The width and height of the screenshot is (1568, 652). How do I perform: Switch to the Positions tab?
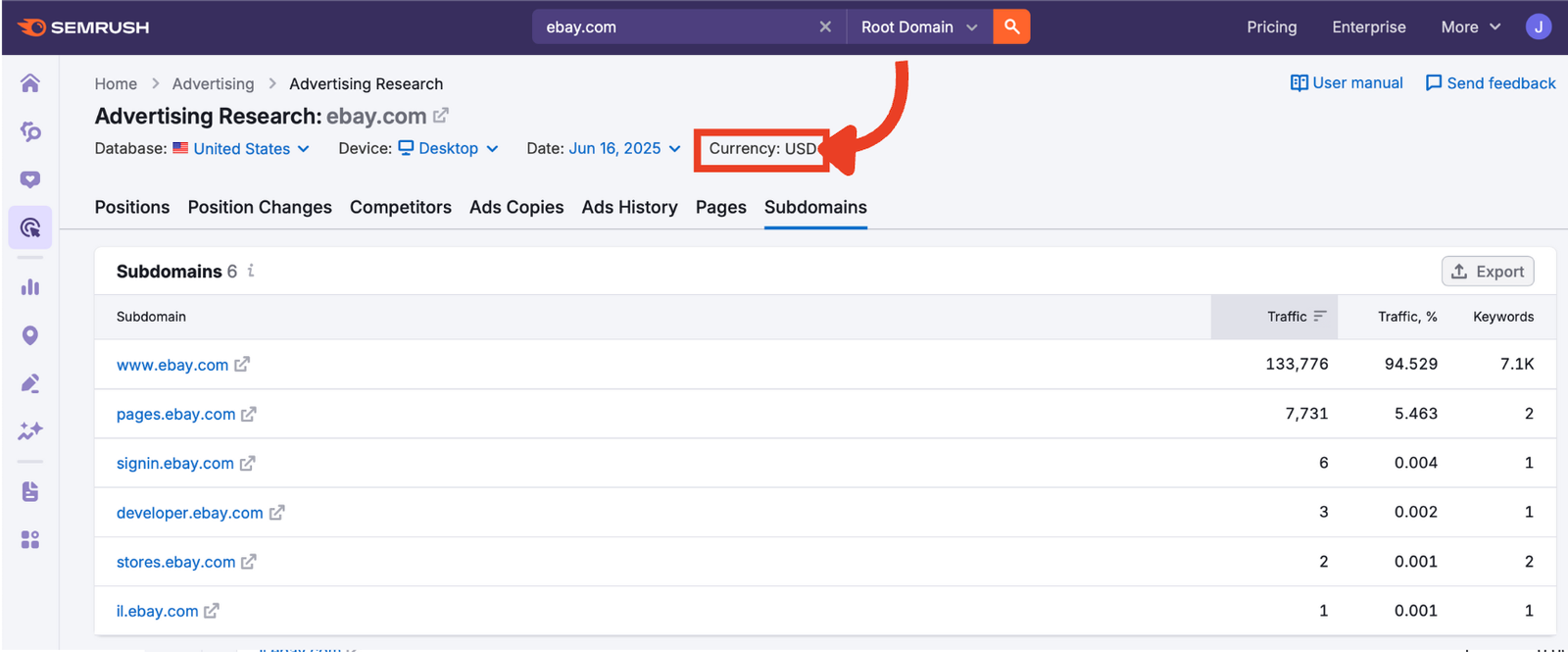[132, 207]
